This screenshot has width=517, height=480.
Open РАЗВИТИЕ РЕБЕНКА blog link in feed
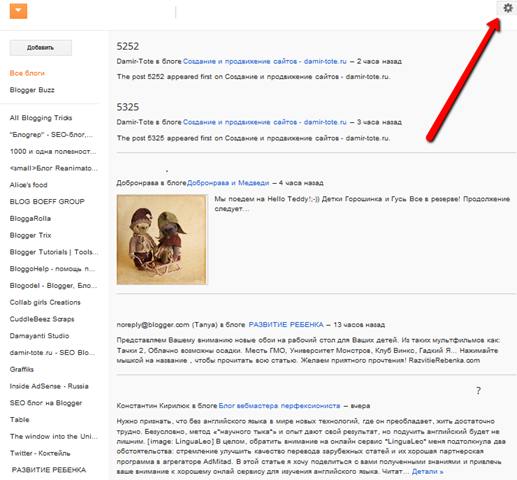286,325
